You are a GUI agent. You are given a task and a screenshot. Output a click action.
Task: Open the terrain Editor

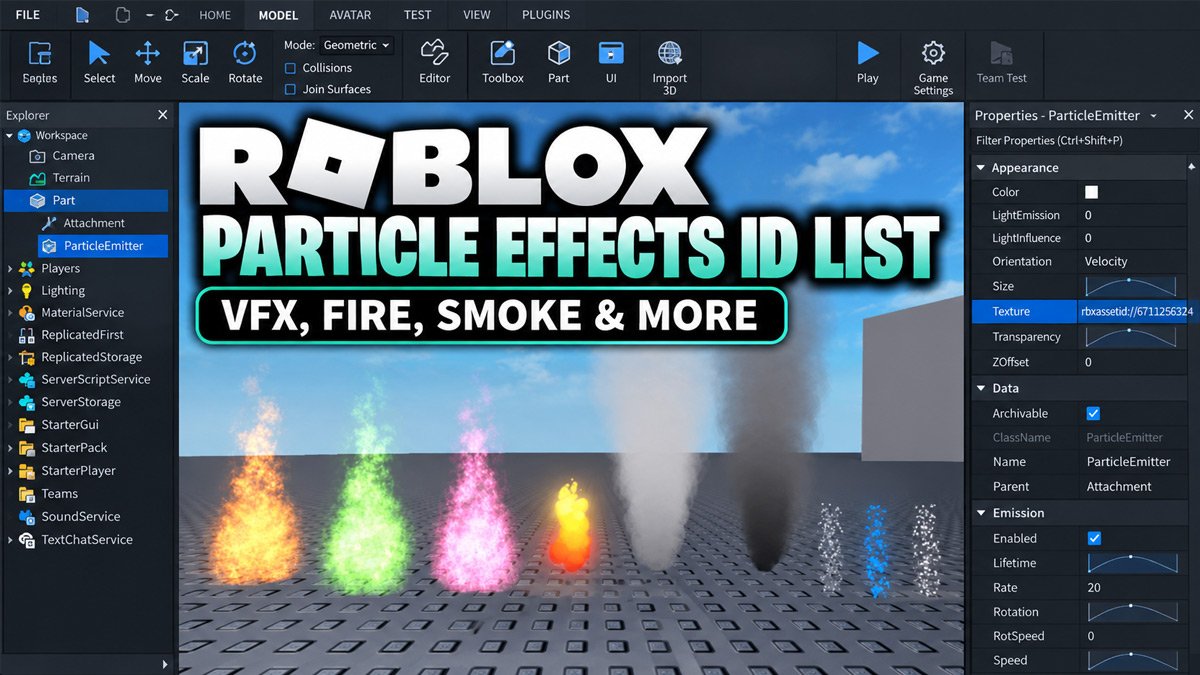pos(435,62)
